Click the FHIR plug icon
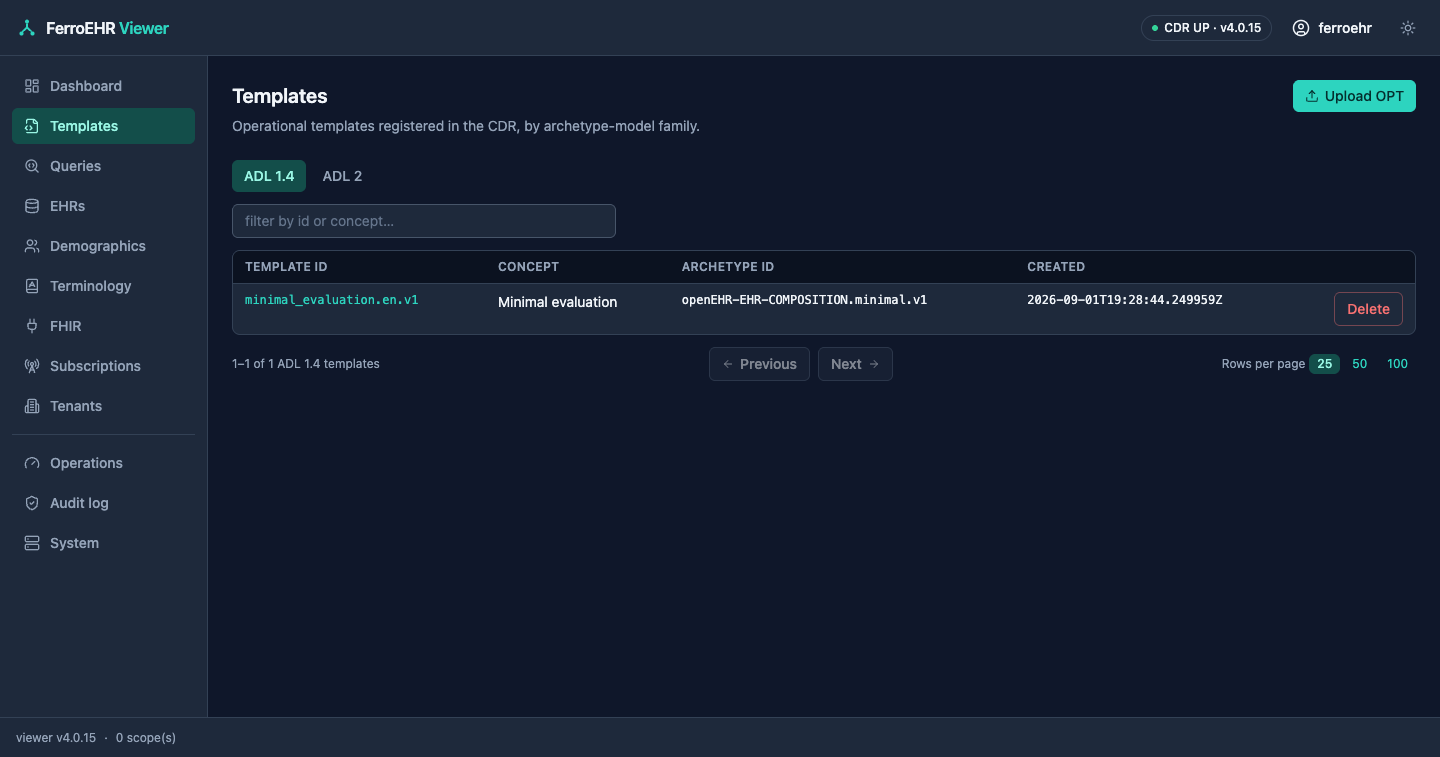1440x757 pixels. pos(32,326)
